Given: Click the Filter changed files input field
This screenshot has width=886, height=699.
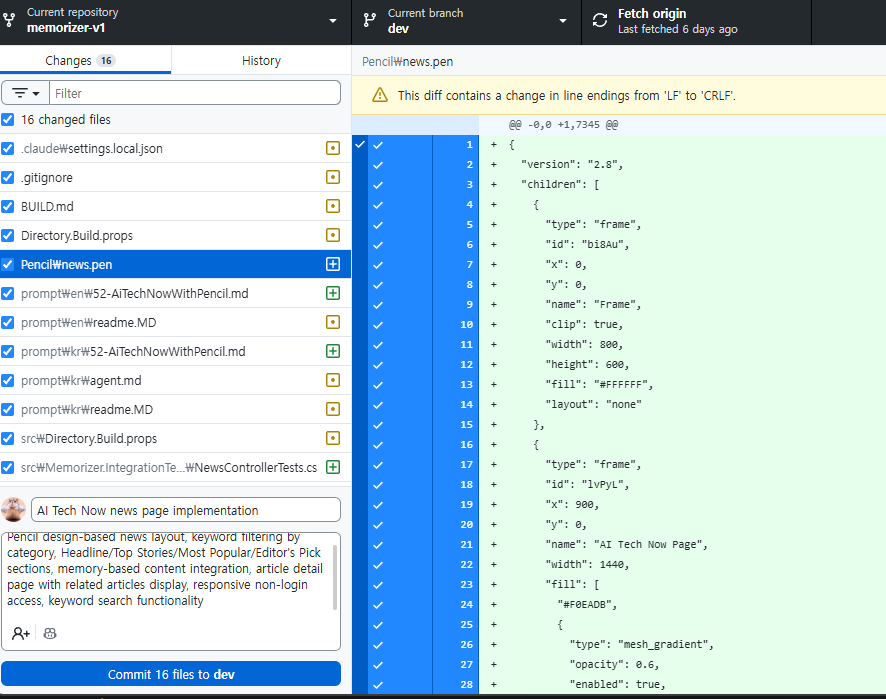Looking at the screenshot, I should click(194, 93).
